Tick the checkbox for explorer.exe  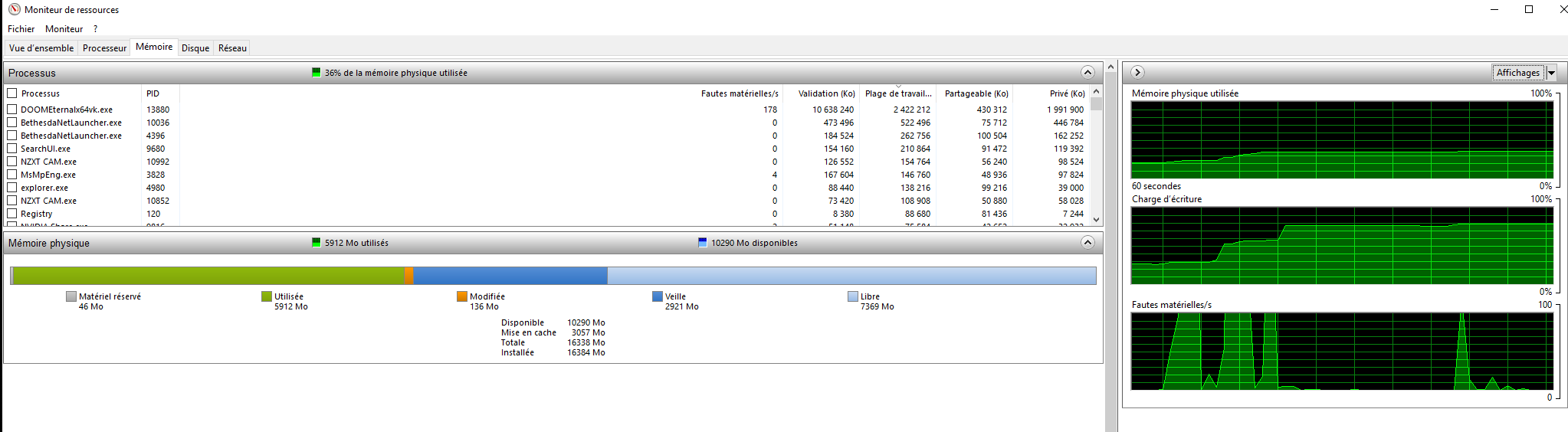[11, 188]
